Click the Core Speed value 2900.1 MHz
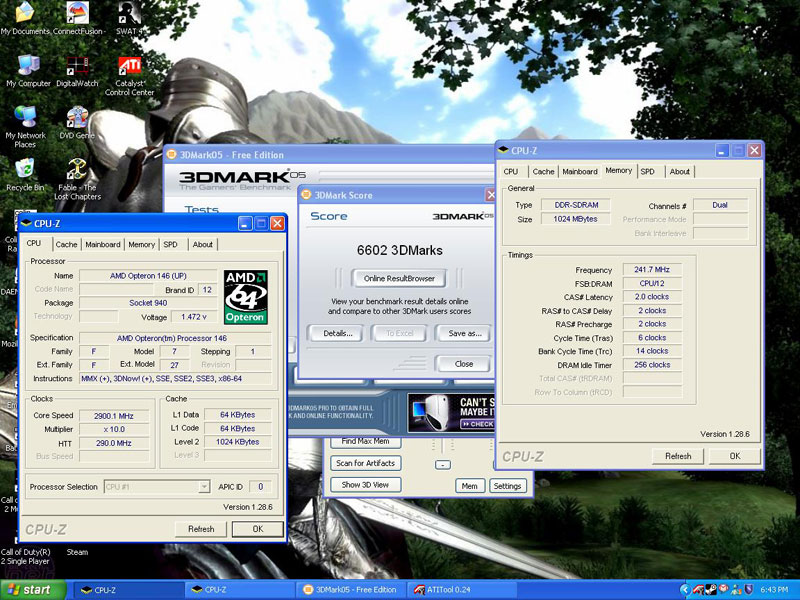The image size is (800, 600). pyautogui.click(x=113, y=416)
